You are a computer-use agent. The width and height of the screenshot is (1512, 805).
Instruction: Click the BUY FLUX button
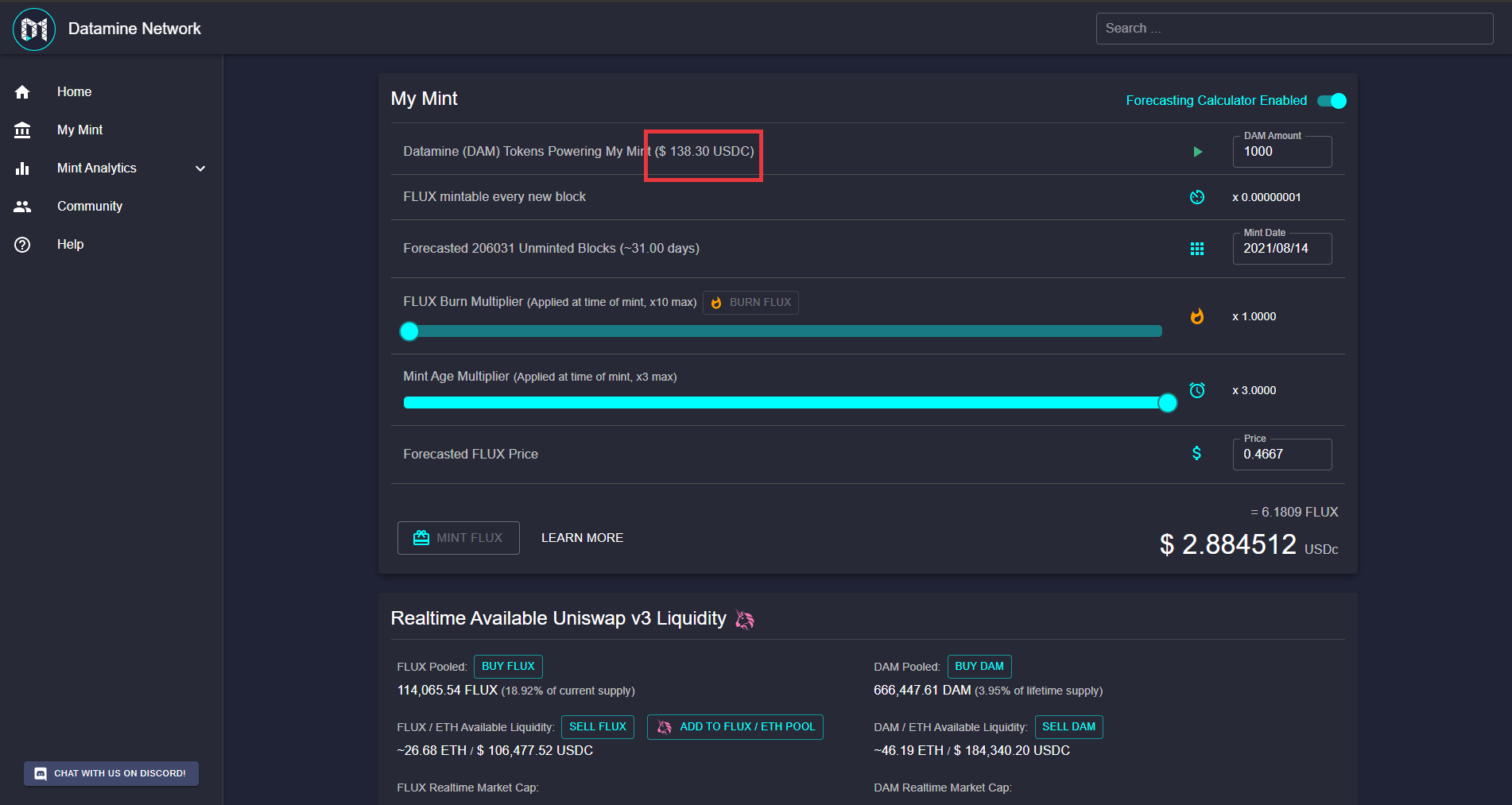(508, 667)
